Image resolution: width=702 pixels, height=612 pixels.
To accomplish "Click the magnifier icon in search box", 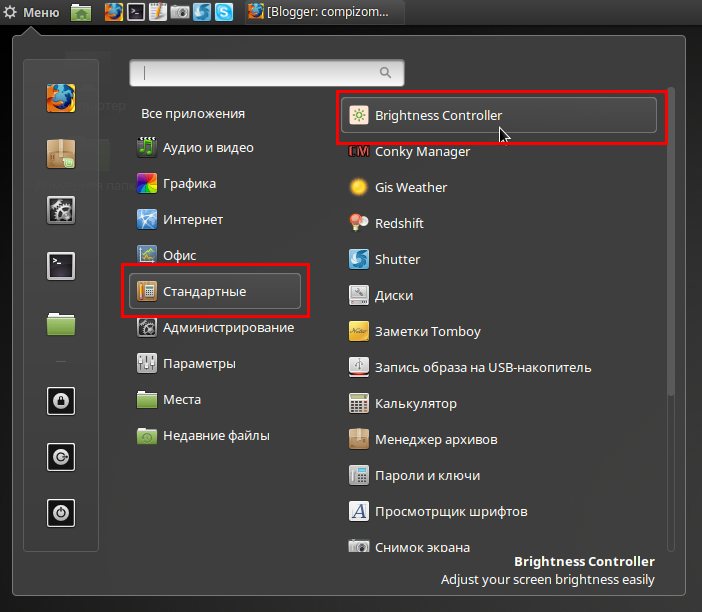I will point(385,73).
